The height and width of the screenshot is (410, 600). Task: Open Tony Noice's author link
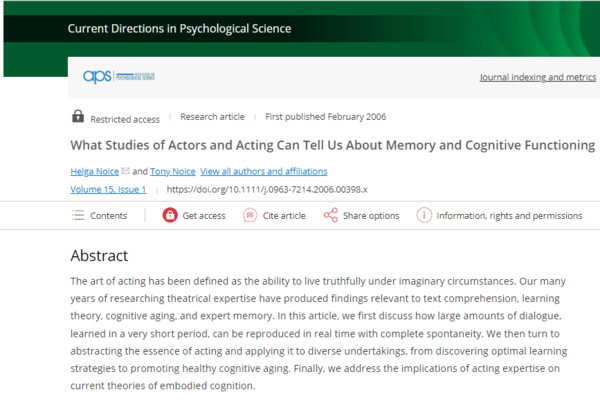(172, 171)
